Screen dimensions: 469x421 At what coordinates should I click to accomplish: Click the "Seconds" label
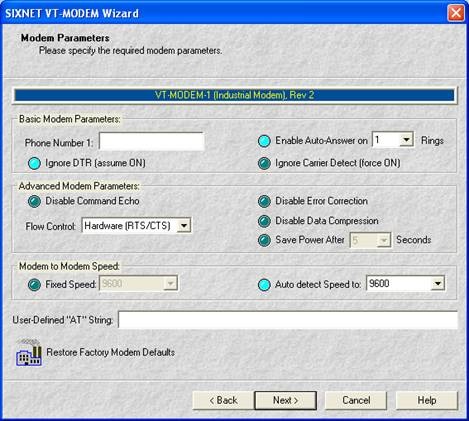pyautogui.click(x=414, y=240)
